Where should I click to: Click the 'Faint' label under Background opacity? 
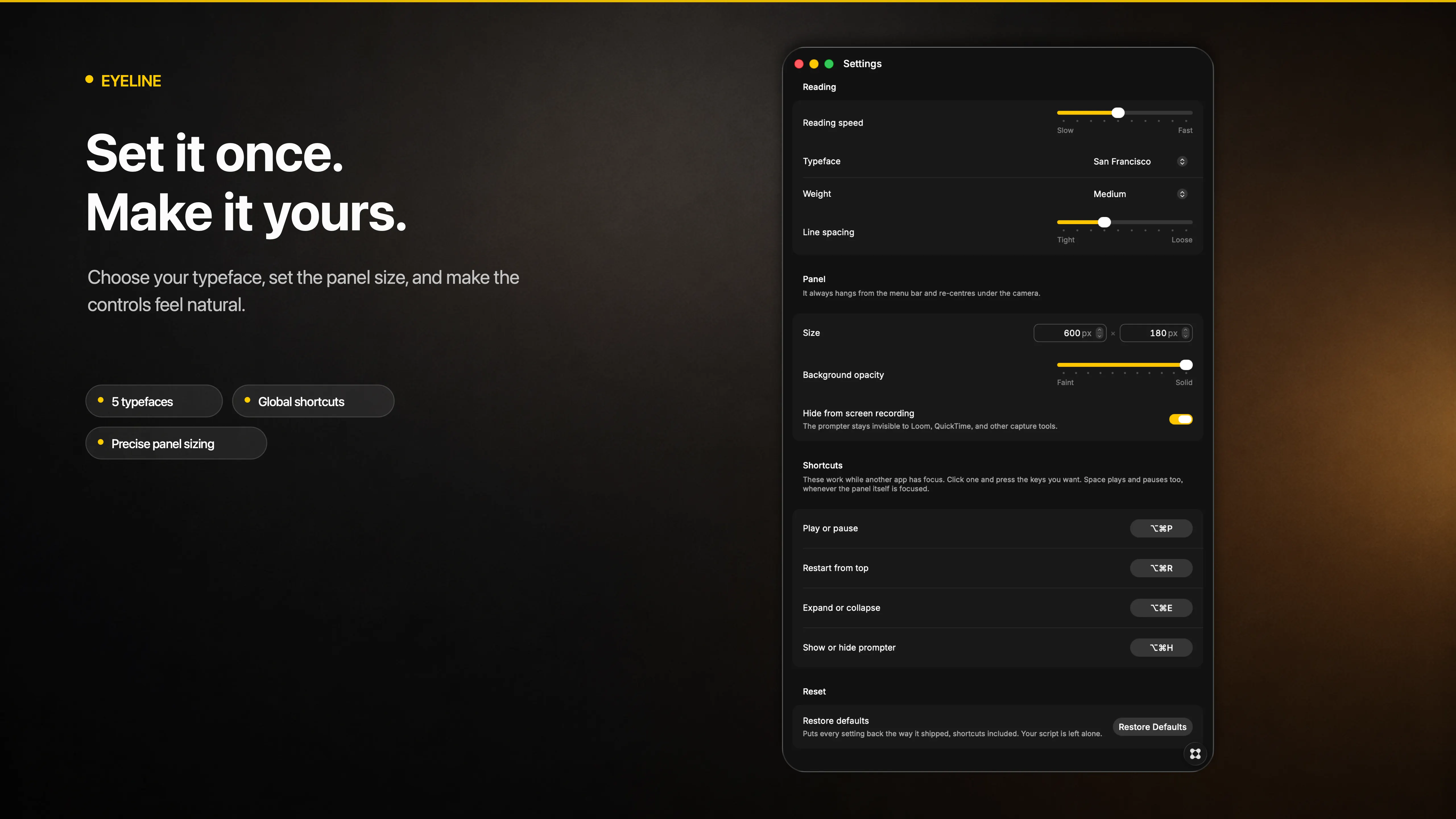point(1065,382)
